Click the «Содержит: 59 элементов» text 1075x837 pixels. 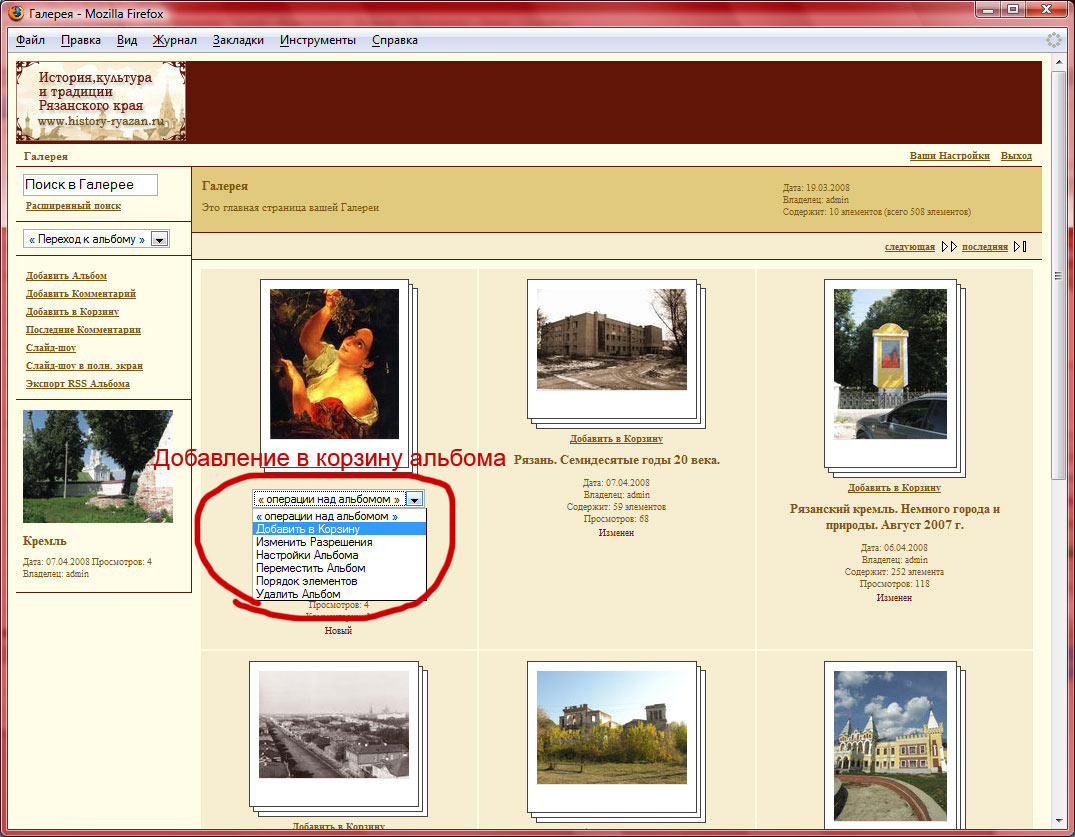coord(616,507)
